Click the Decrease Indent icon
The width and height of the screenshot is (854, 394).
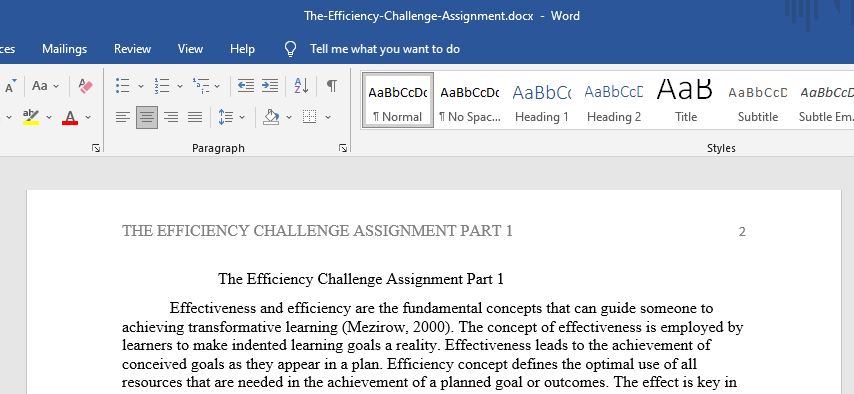pos(246,86)
